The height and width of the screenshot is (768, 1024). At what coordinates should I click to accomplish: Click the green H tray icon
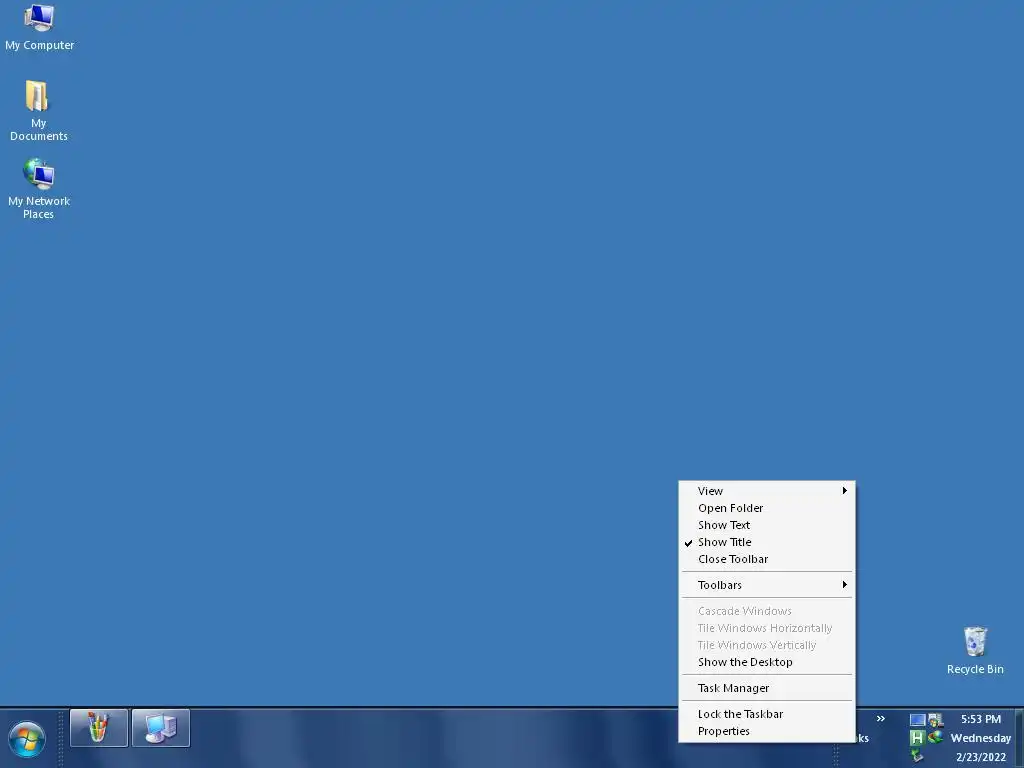click(x=917, y=738)
